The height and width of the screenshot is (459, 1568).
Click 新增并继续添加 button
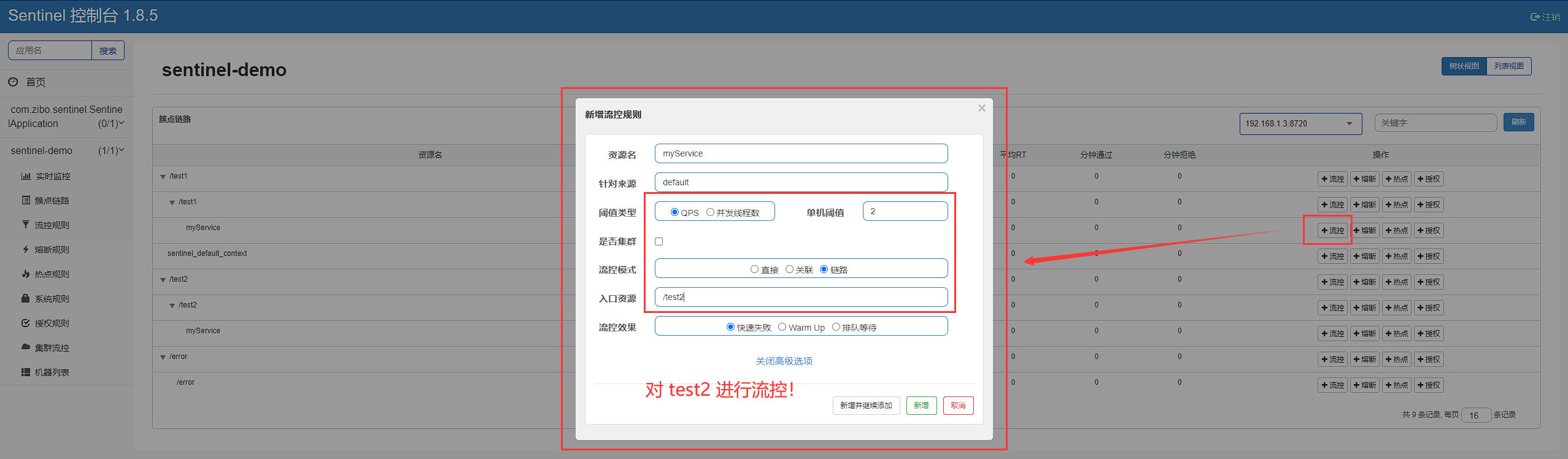pos(866,406)
